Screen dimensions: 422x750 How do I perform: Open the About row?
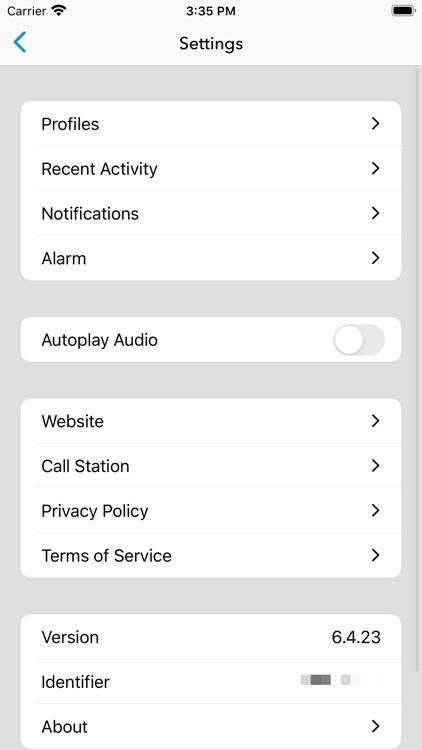coord(211,727)
